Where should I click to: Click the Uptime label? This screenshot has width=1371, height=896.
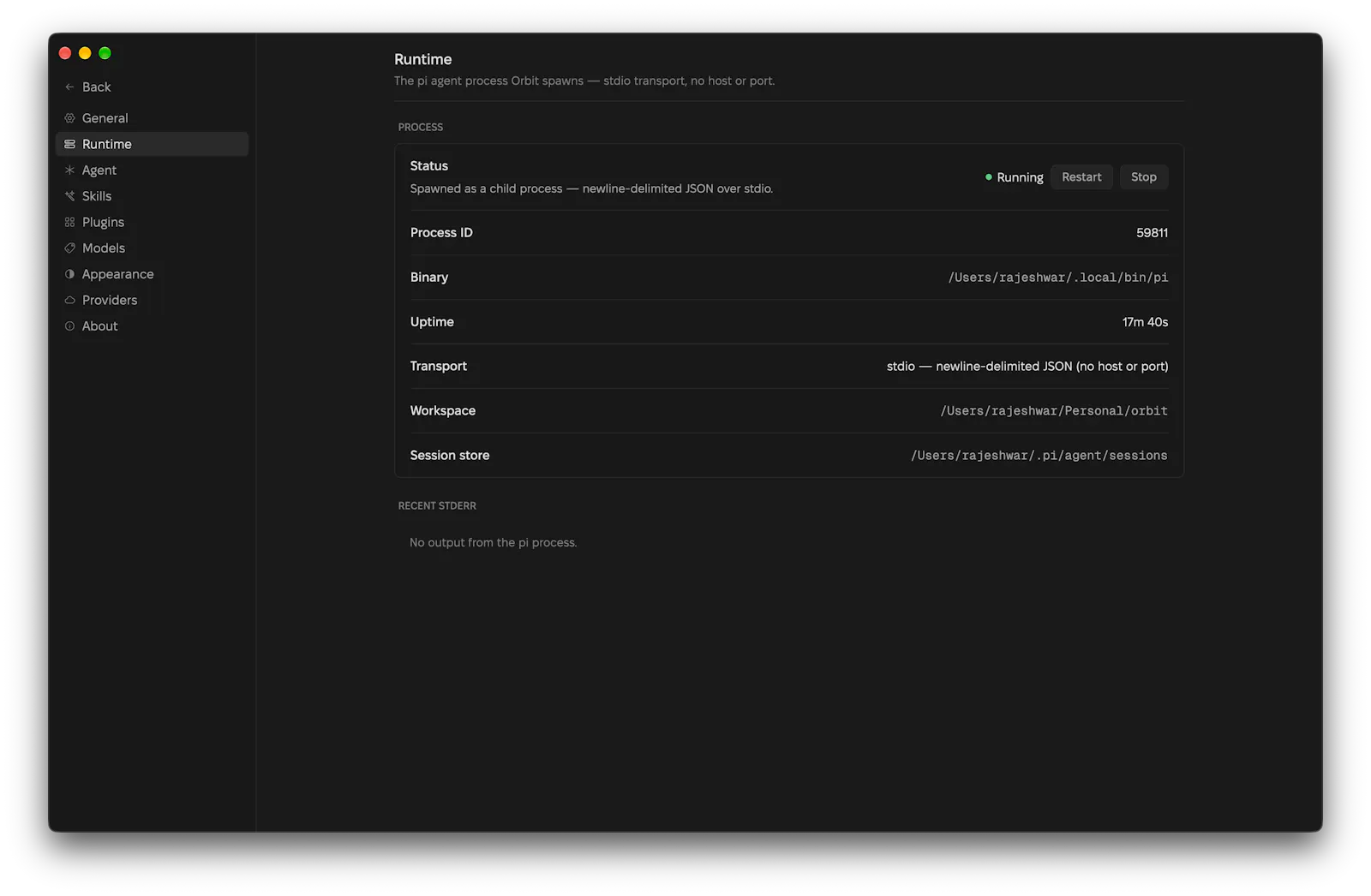(x=432, y=322)
